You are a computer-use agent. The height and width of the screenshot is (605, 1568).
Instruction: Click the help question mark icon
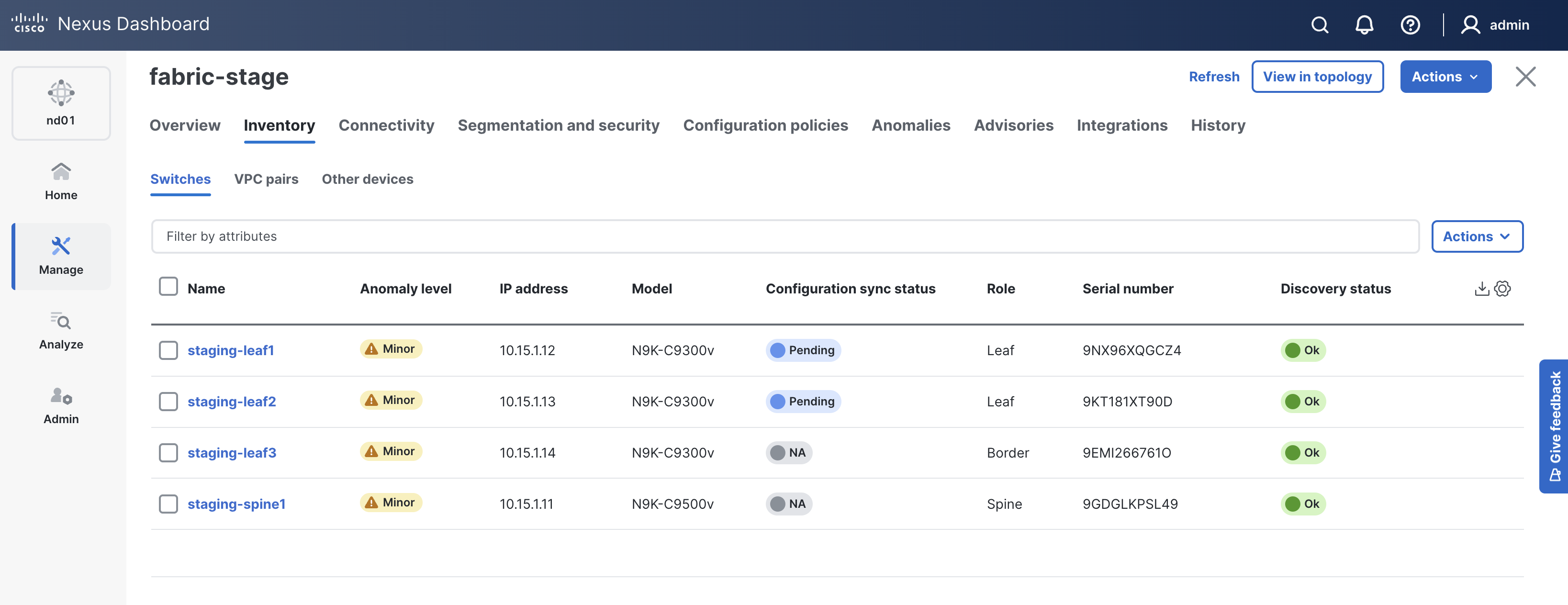coord(1410,25)
